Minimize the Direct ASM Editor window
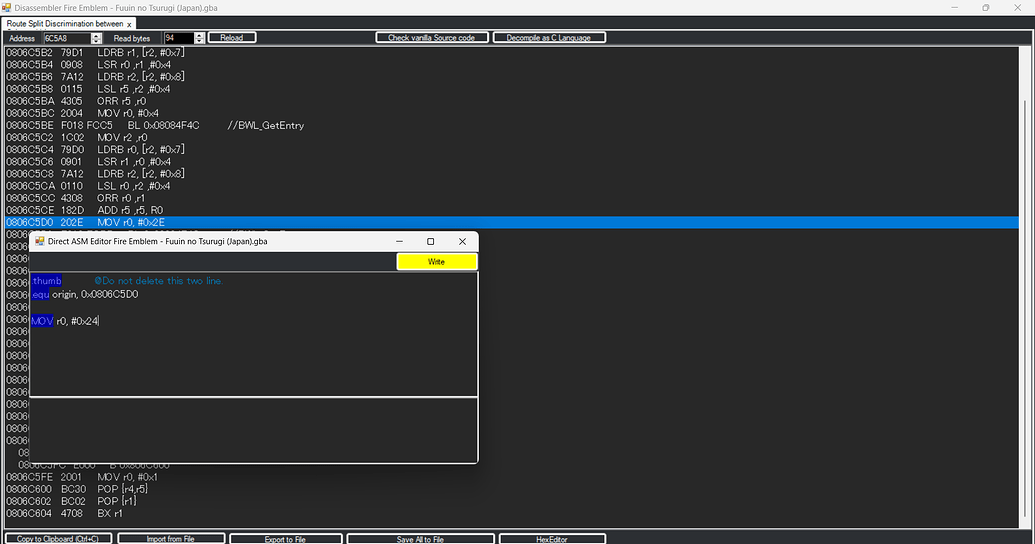This screenshot has width=1035, height=544. [399, 242]
